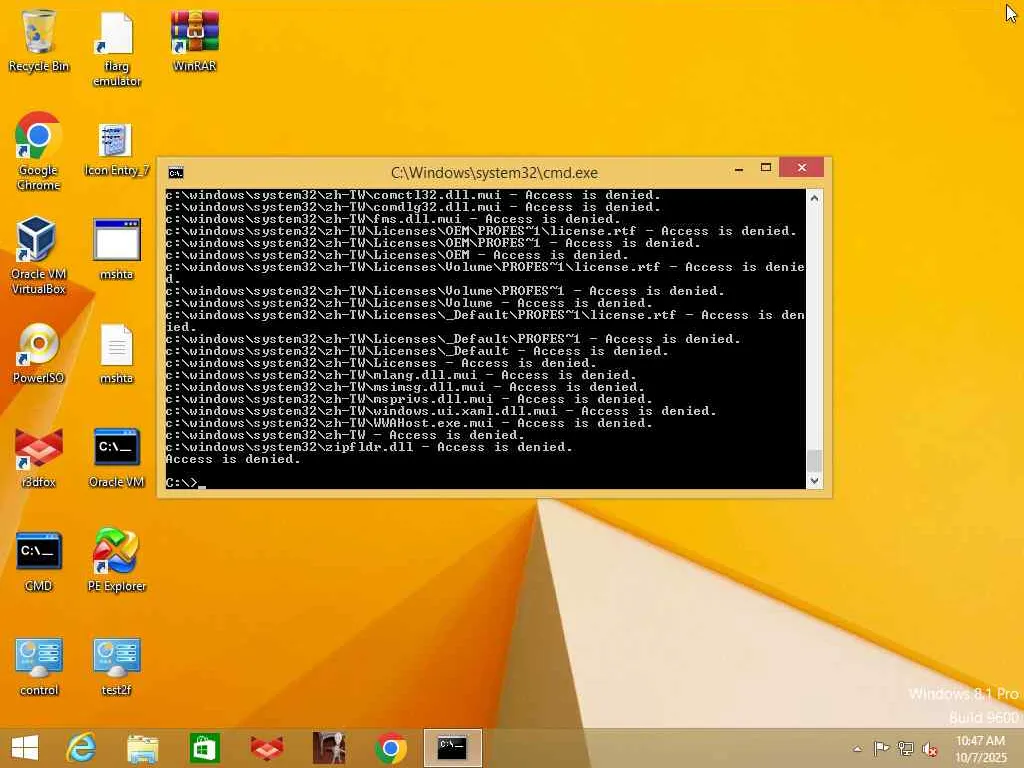Maximize the cmd.exe window
1024x768 pixels.
click(766, 168)
